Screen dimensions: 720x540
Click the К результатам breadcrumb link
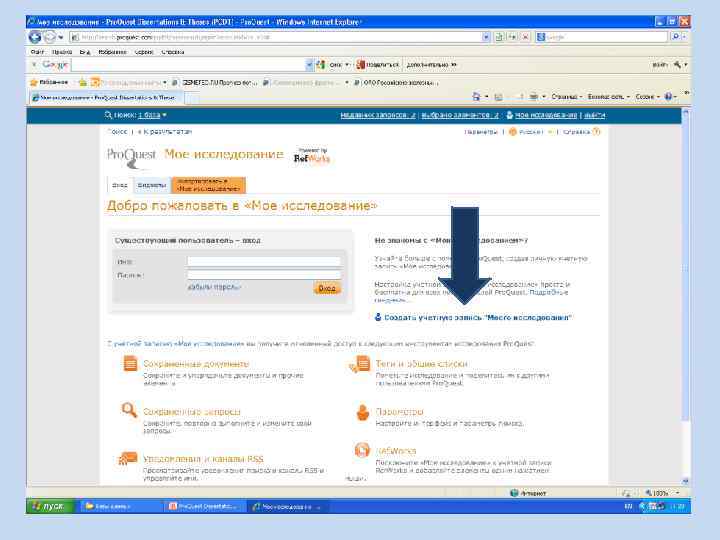[167, 132]
